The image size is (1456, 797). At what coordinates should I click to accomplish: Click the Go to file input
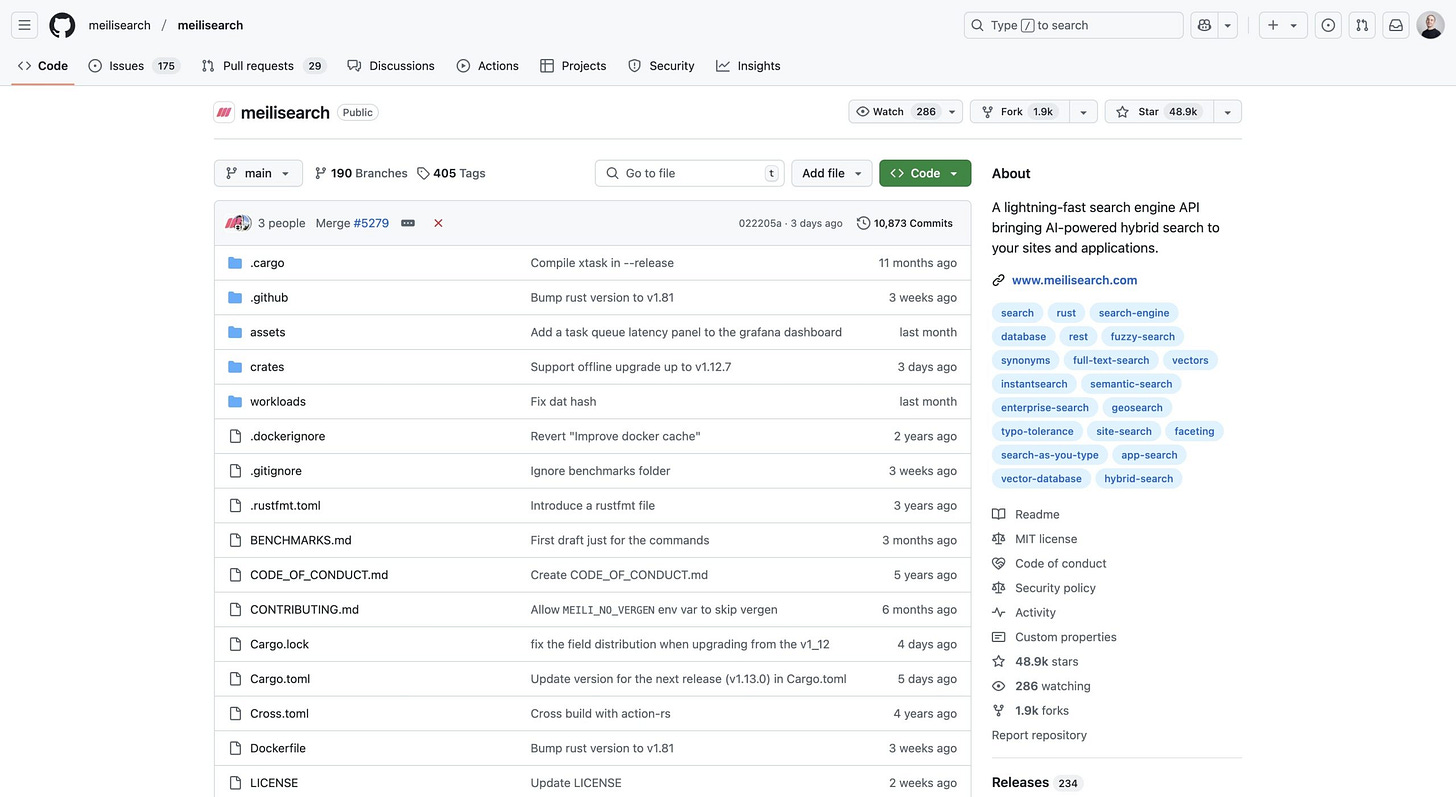[690, 173]
